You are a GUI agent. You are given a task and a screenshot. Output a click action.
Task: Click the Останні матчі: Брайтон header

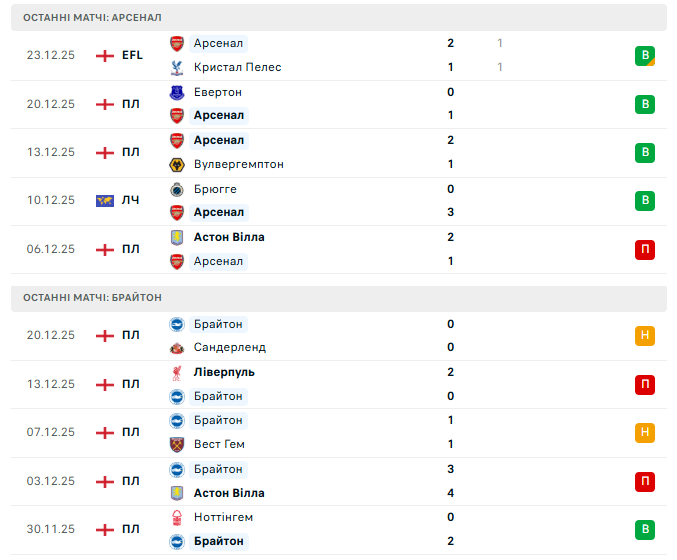point(92,297)
